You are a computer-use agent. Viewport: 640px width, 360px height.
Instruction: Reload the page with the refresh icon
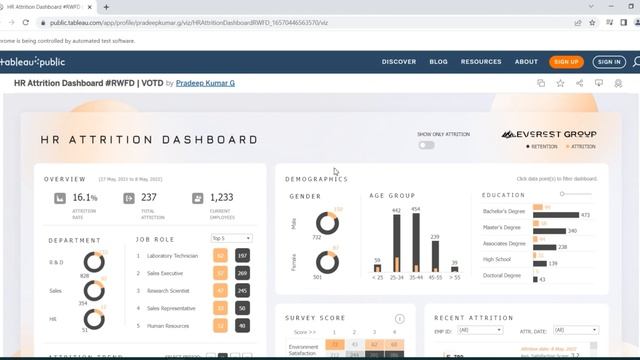26,23
